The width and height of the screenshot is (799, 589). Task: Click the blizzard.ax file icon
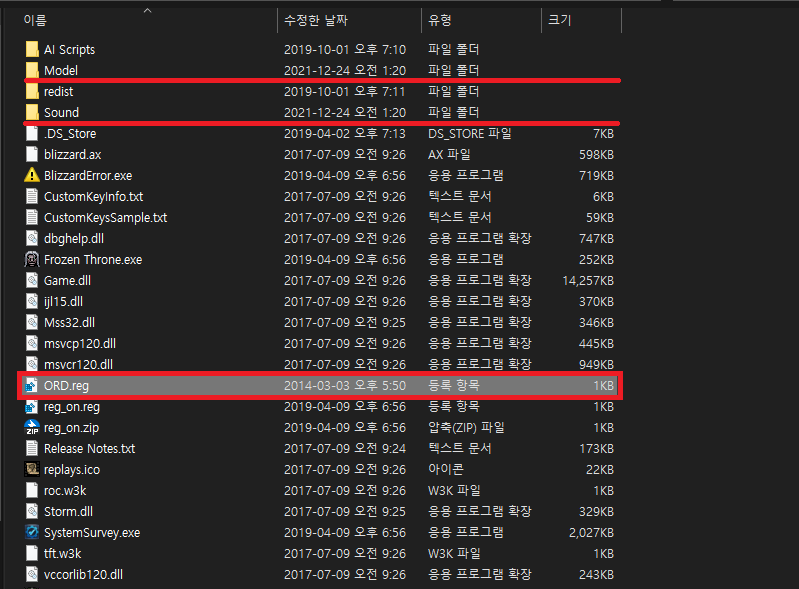coord(32,154)
